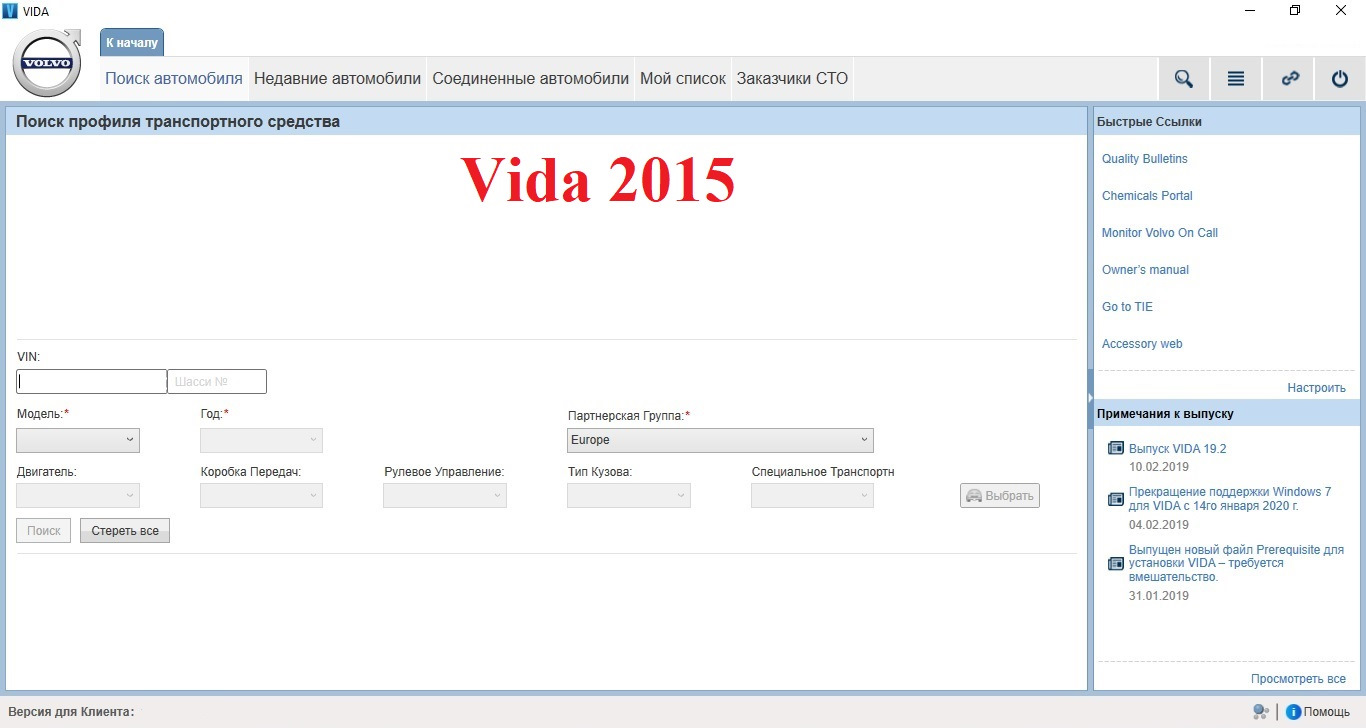Switch to Заказчики СТО tab
This screenshot has width=1366, height=728.
click(792, 79)
